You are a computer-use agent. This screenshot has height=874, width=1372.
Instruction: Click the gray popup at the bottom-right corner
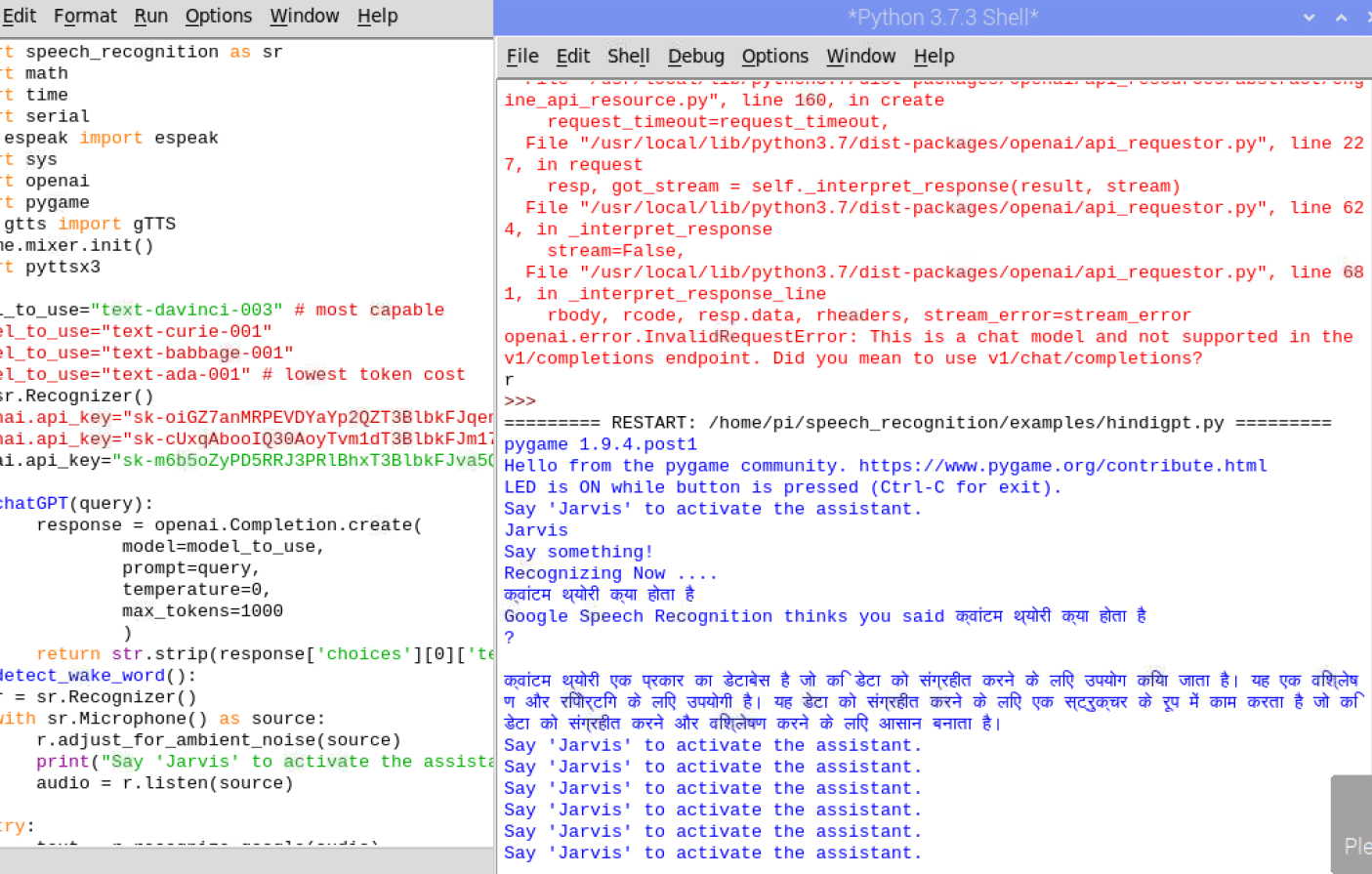click(x=1352, y=824)
